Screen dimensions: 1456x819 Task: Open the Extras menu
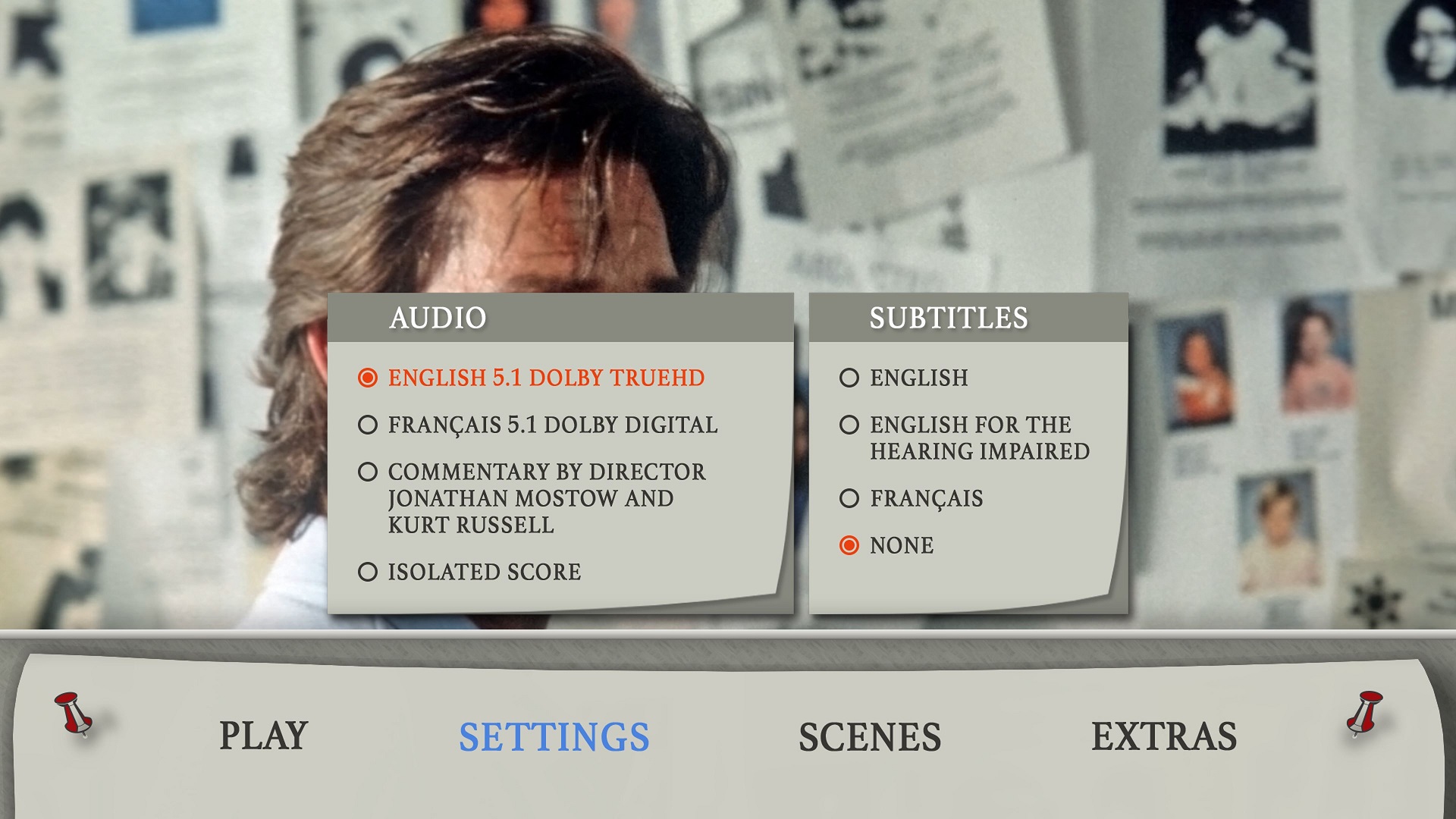(1164, 736)
